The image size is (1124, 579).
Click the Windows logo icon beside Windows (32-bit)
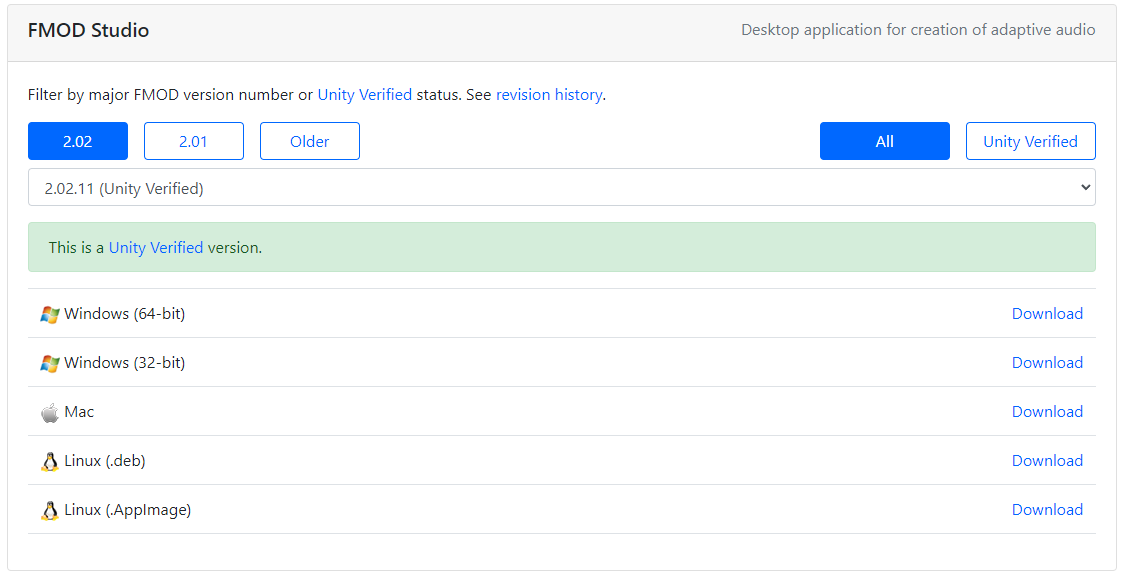[49, 363]
